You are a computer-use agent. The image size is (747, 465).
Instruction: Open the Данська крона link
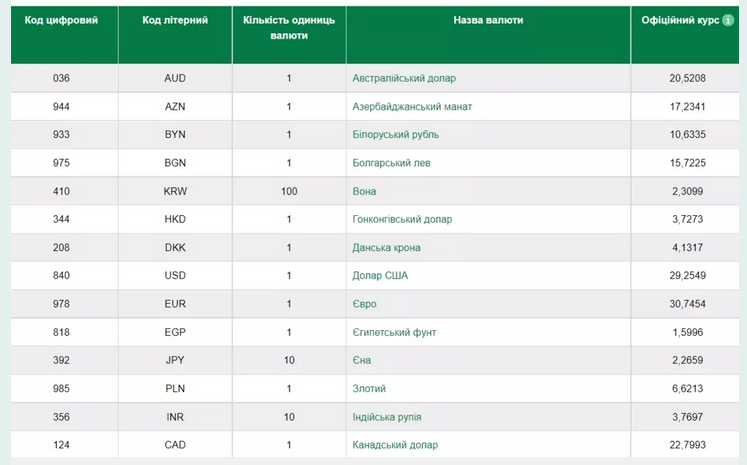[x=386, y=247]
